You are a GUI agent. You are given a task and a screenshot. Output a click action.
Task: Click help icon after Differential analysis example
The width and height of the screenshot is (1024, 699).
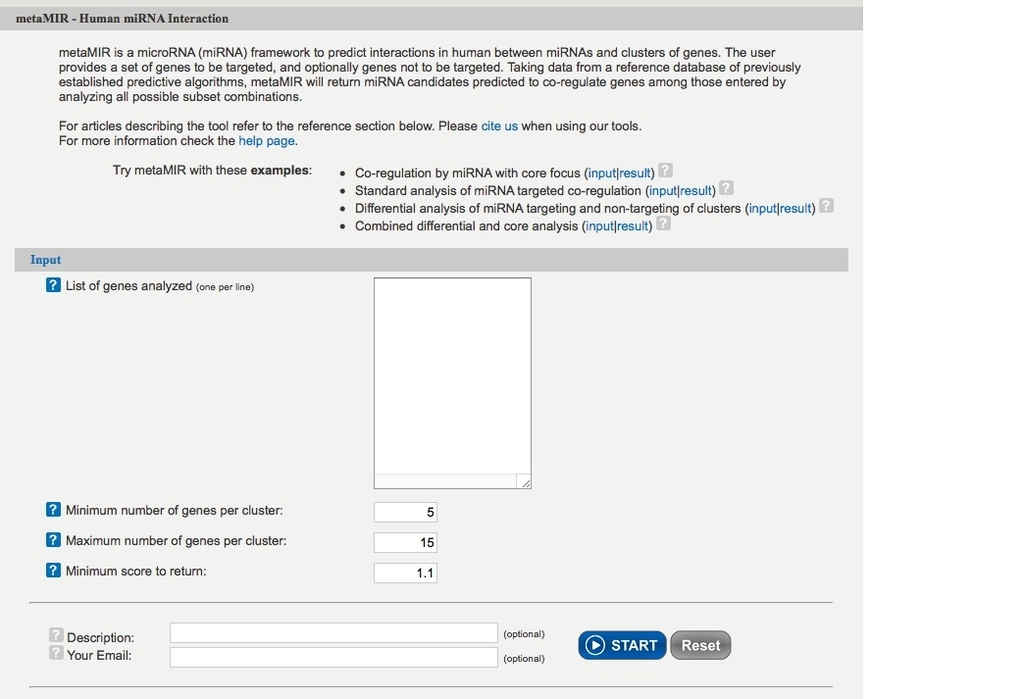click(826, 205)
